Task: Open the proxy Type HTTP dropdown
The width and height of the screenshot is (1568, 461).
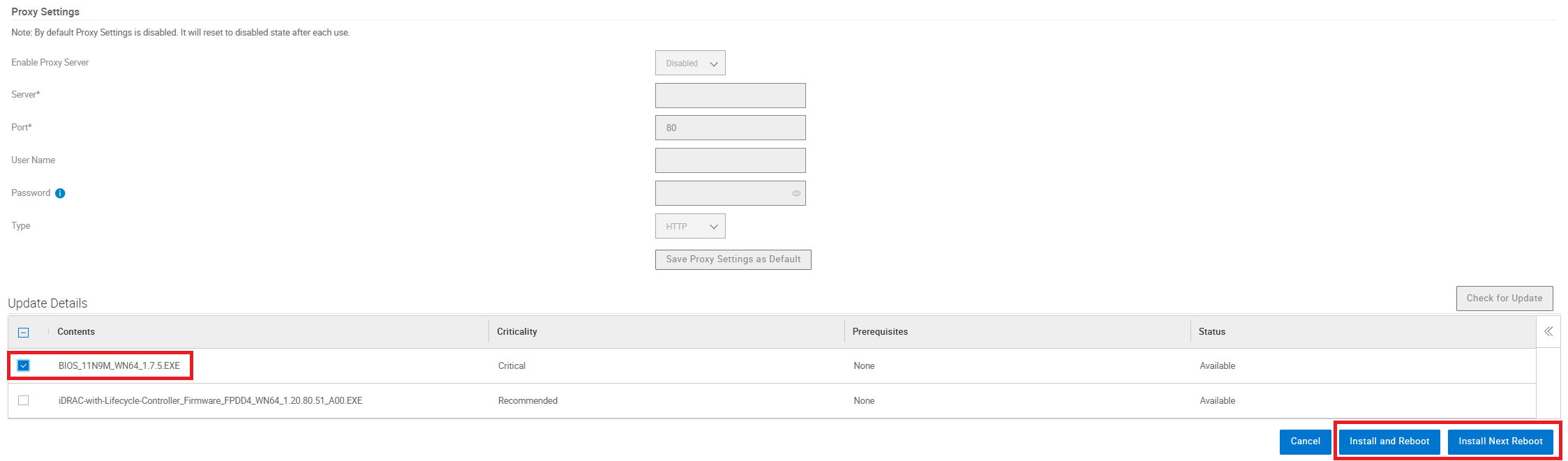Action: pos(690,226)
